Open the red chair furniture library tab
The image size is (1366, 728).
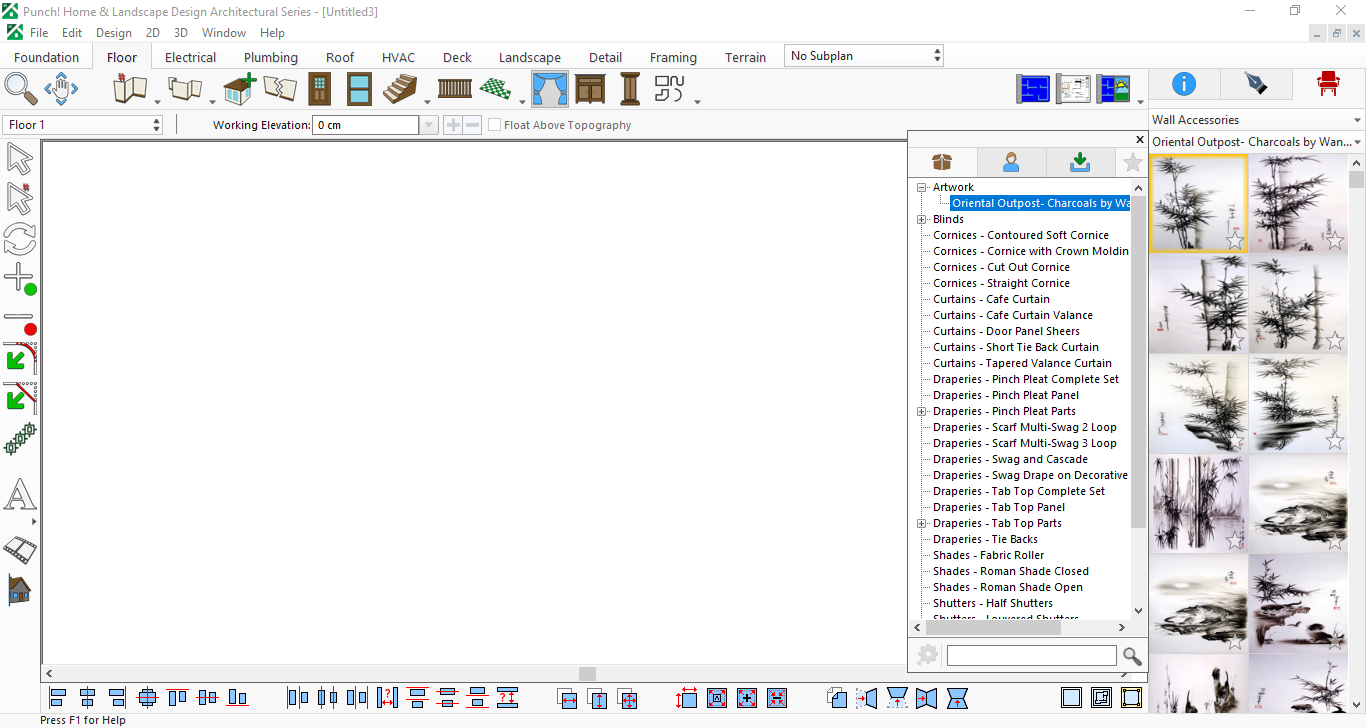point(1328,83)
